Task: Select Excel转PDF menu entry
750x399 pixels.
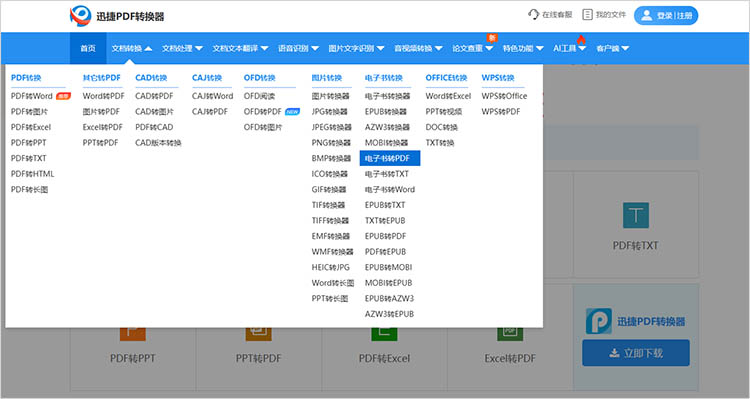Action: pos(102,127)
